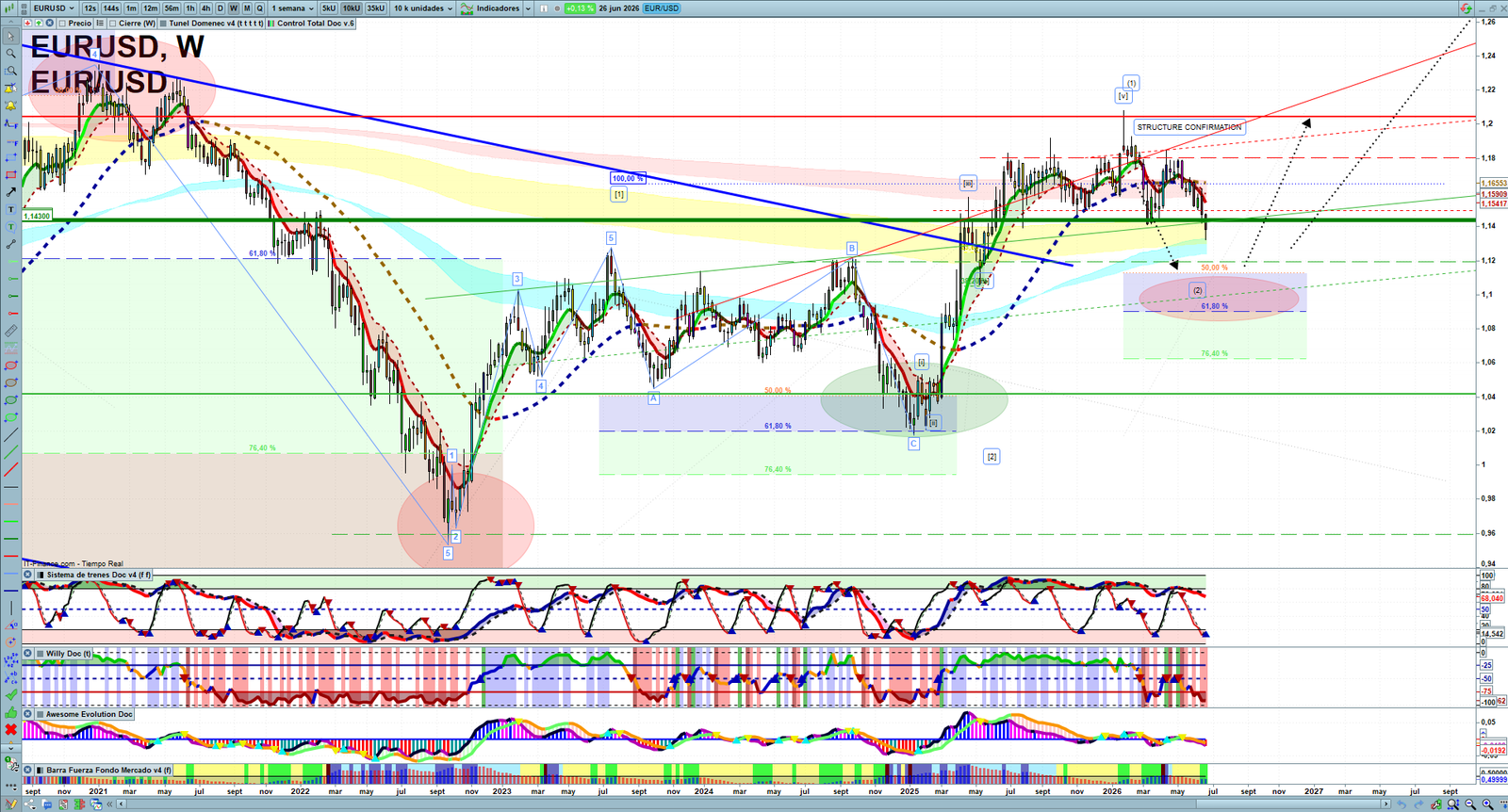The width and height of the screenshot is (1508, 812).
Task: Select the segment line tool
Action: click(x=10, y=244)
